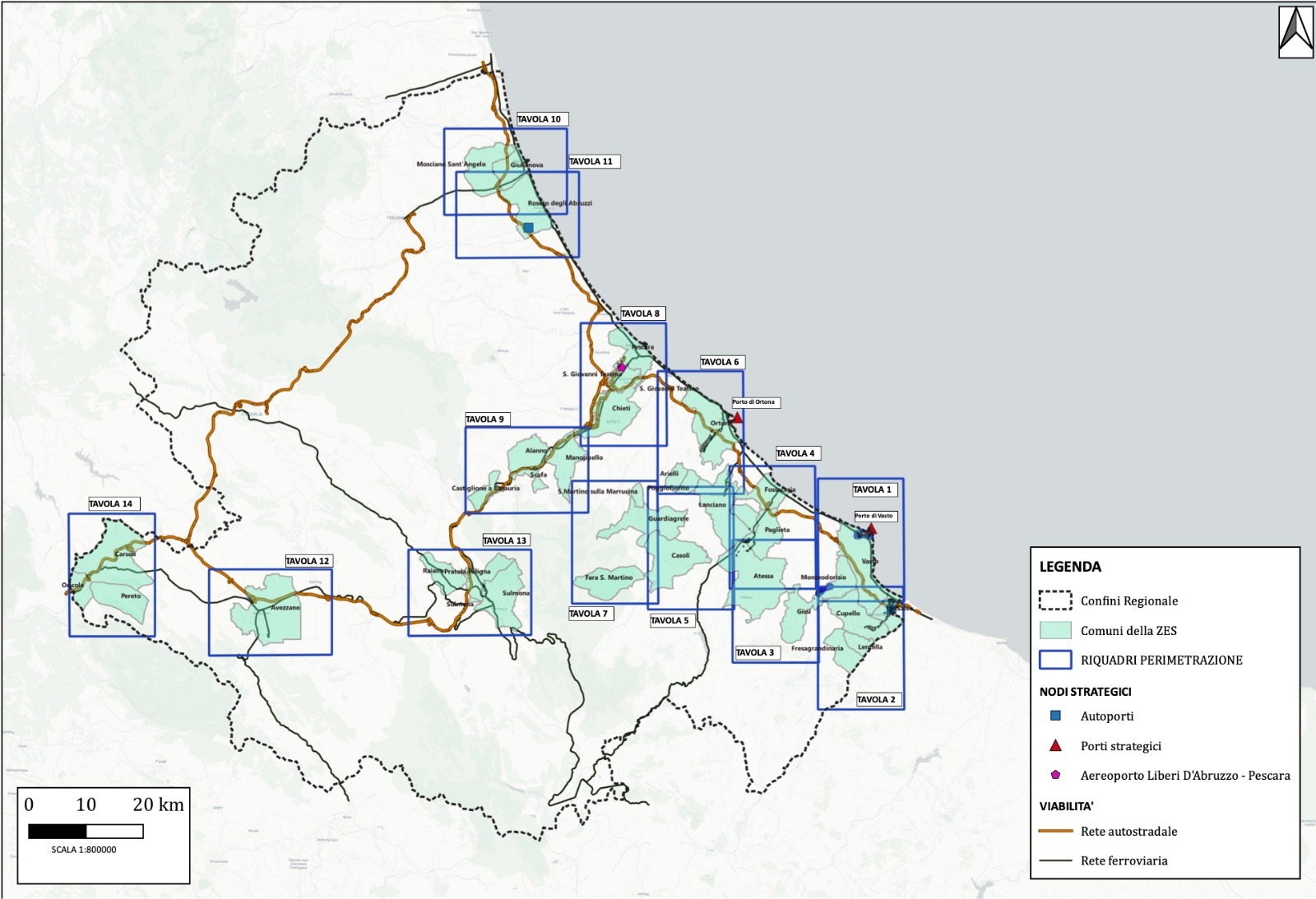The image size is (1316, 899).
Task: Click the Porto di Ortona text label
Action: pos(754,402)
